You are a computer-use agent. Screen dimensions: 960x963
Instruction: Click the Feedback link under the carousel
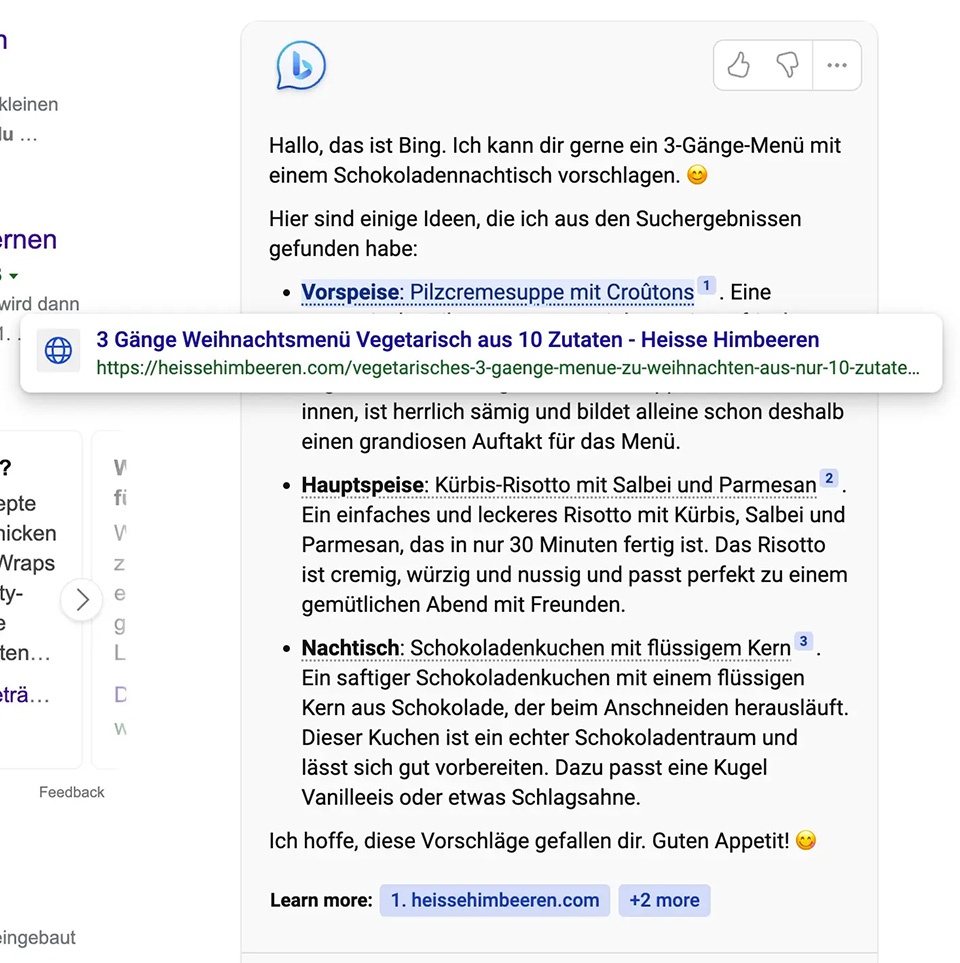71,792
